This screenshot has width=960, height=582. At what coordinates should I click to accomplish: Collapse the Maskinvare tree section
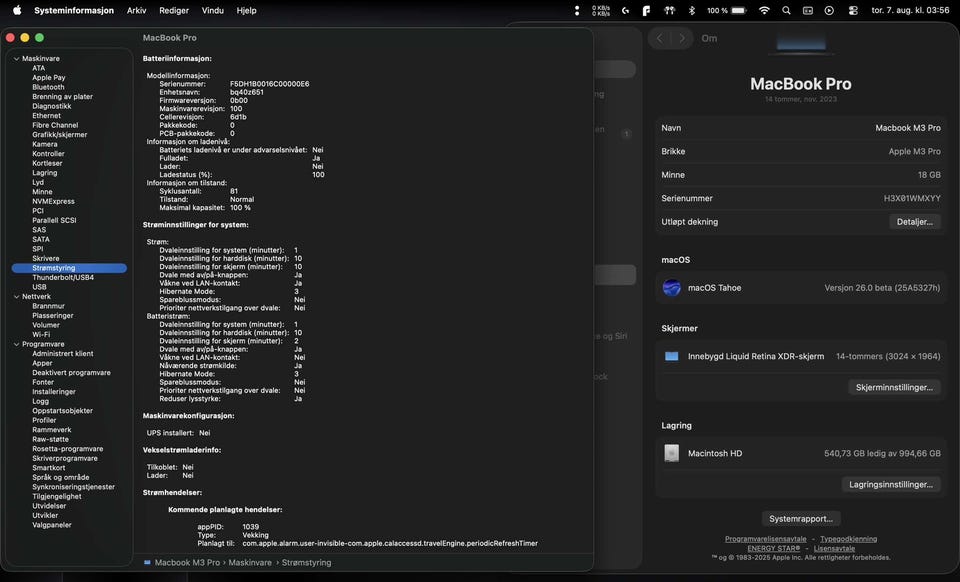click(17, 59)
